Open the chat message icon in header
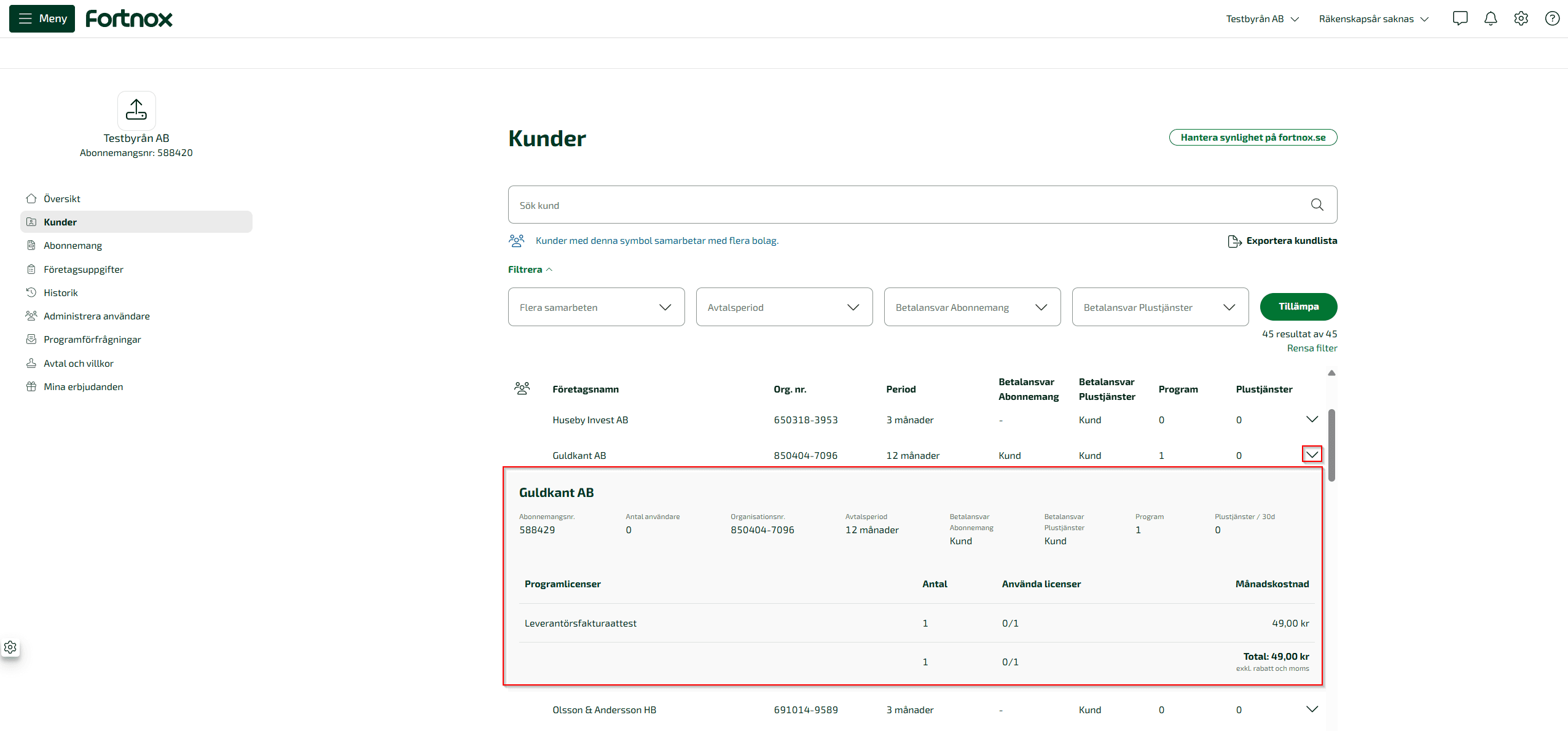 (1460, 18)
